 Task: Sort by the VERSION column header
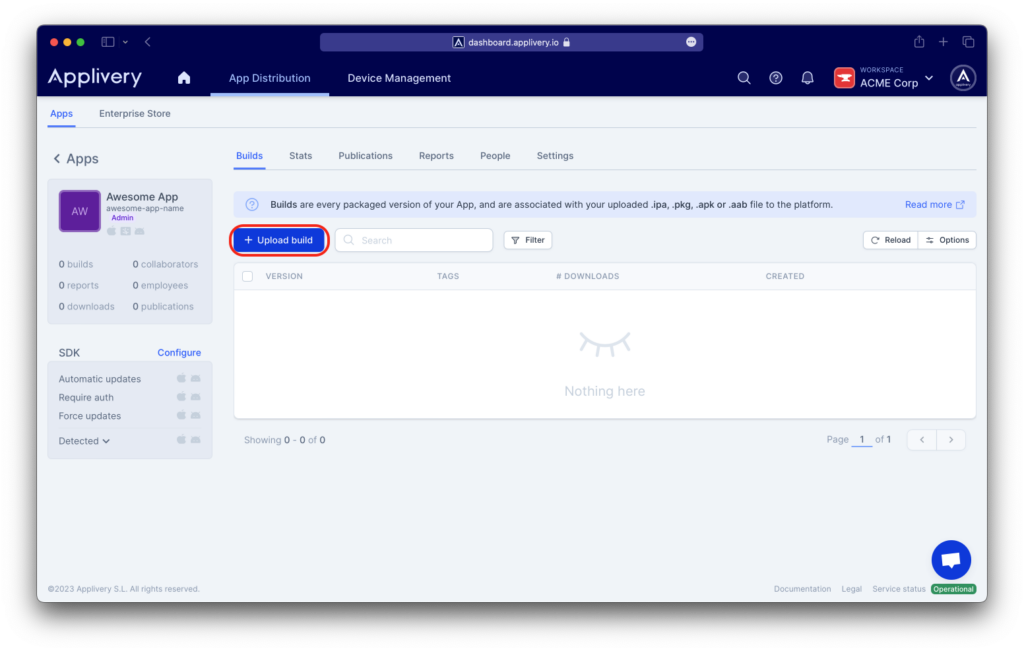tap(284, 276)
